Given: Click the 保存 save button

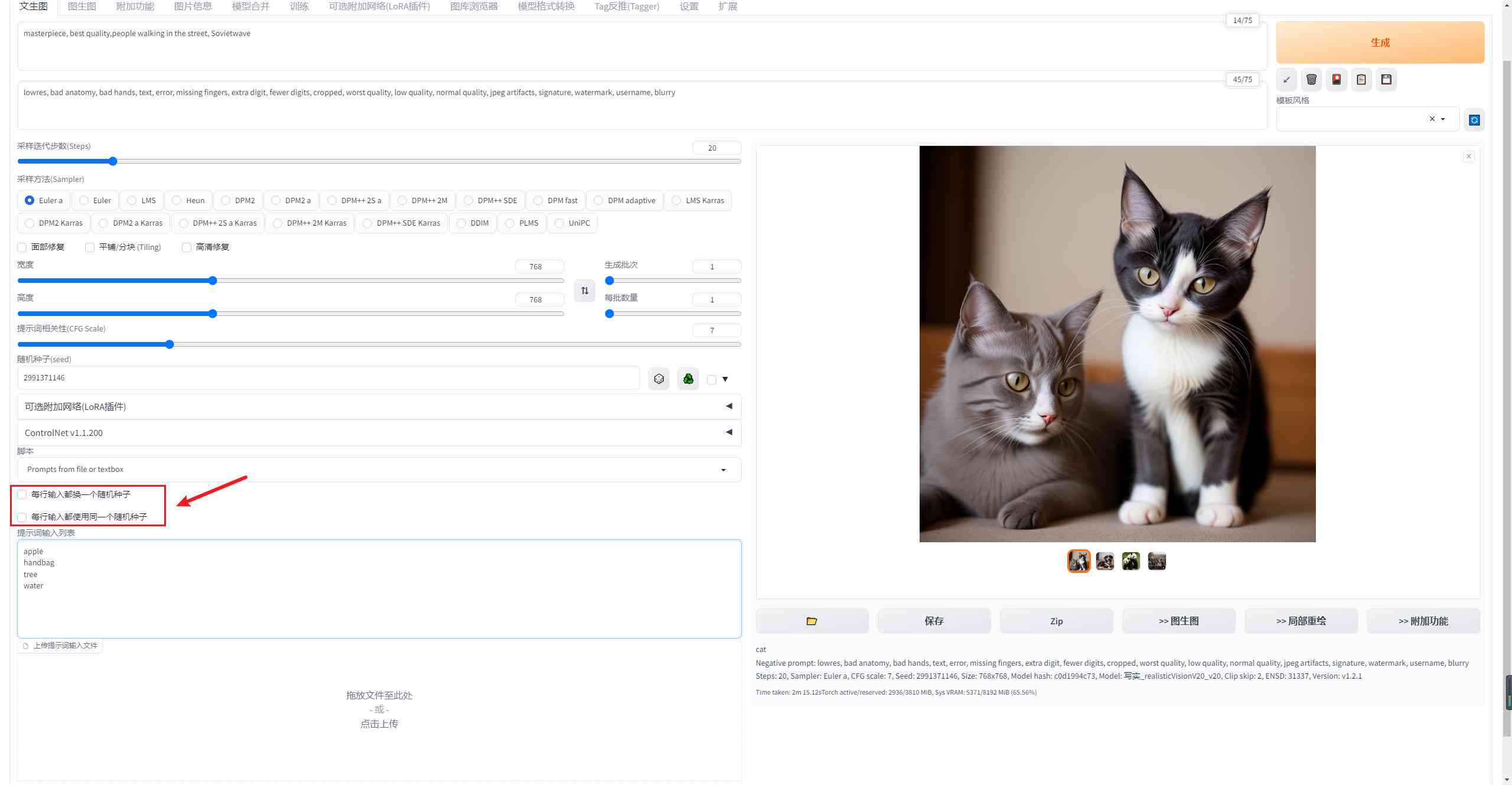Looking at the screenshot, I should point(934,620).
